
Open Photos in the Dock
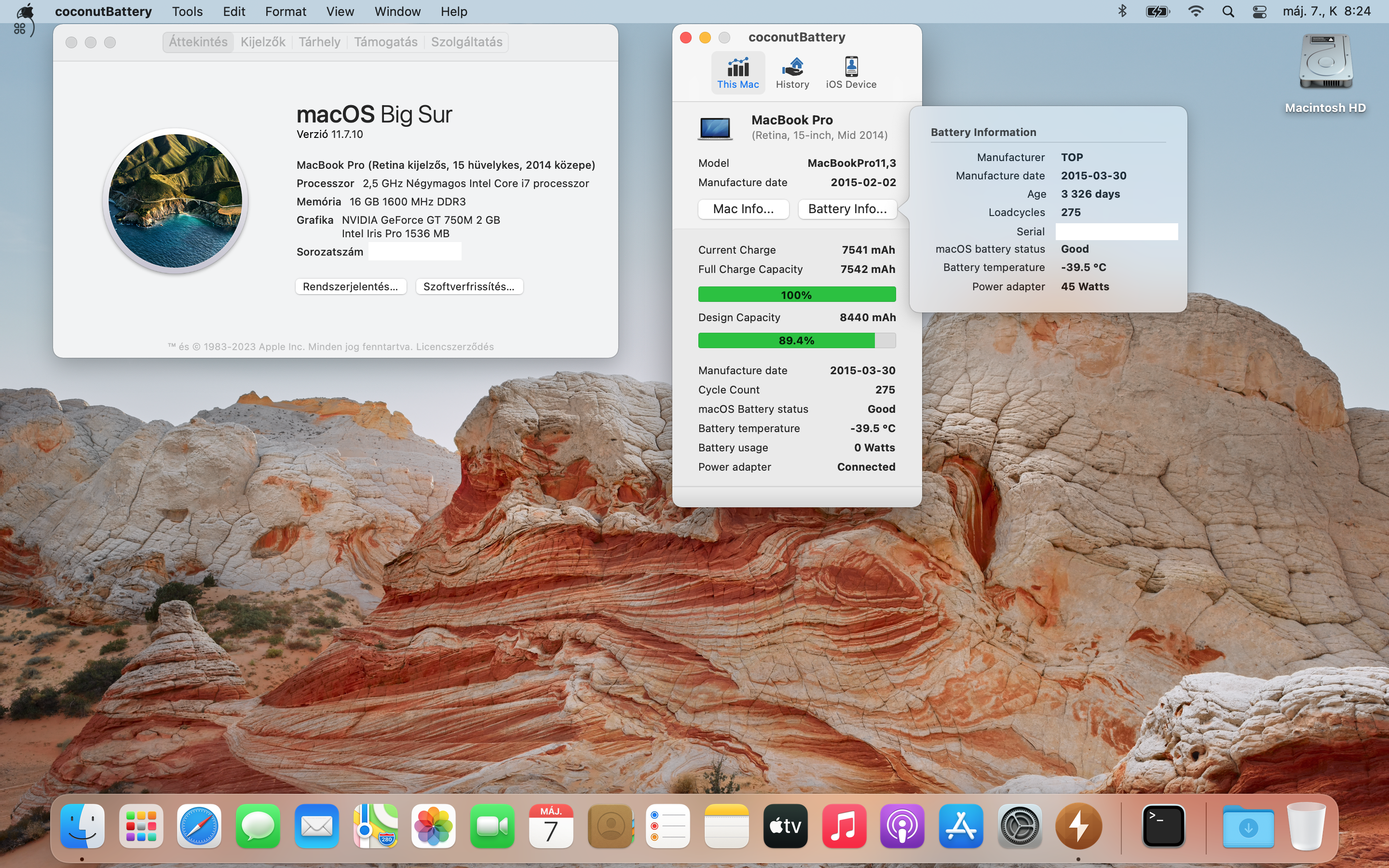[434, 826]
